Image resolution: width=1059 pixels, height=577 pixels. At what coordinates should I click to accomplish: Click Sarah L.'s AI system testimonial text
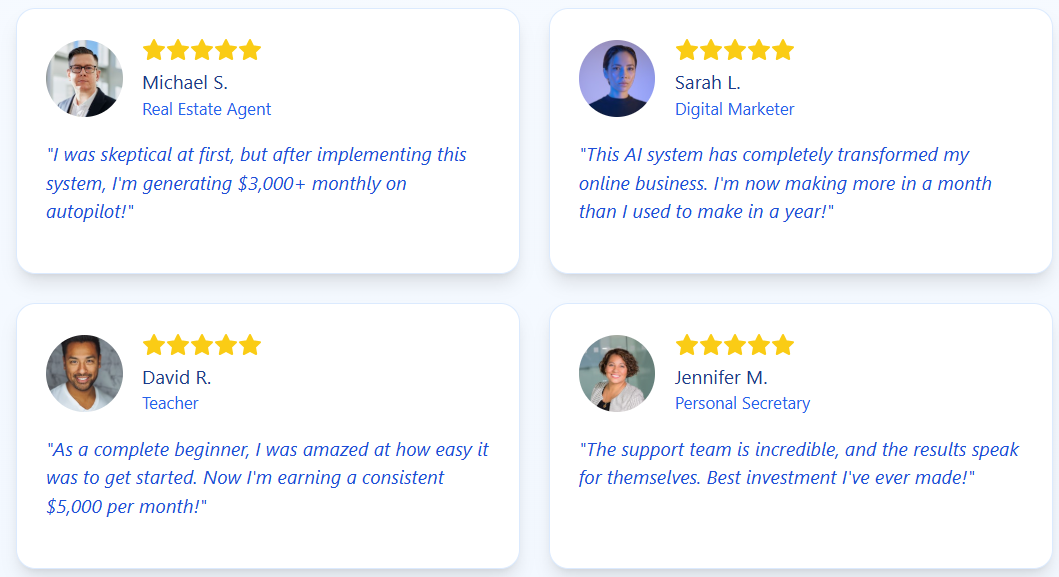[x=785, y=183]
